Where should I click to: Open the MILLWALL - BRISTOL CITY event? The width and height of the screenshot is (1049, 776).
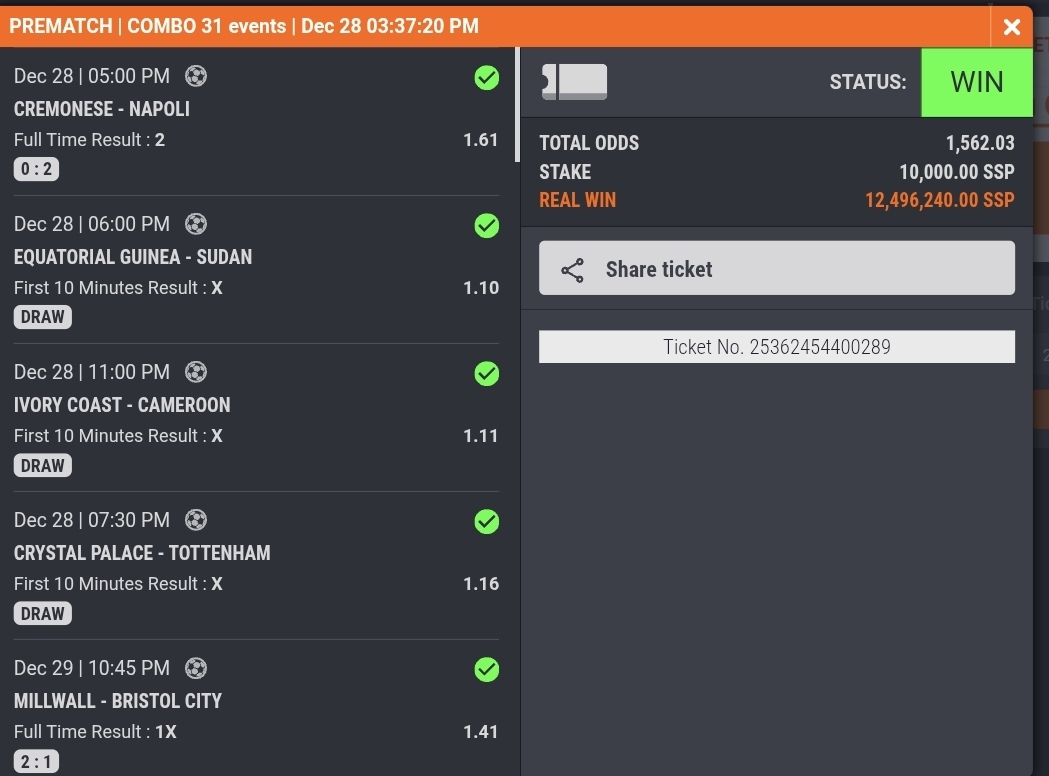point(118,701)
